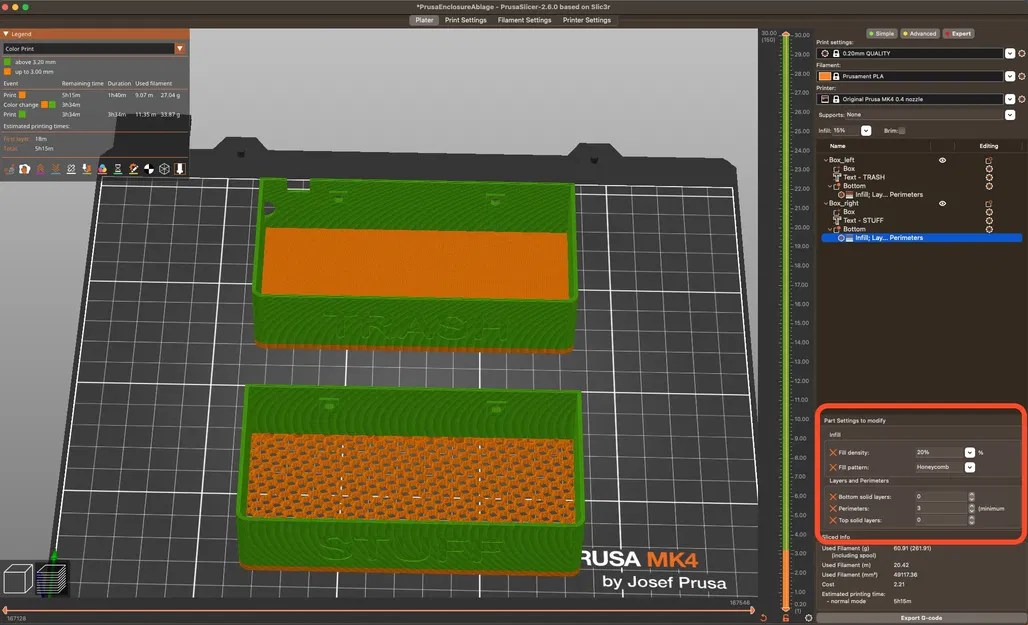Toggle Retractions icon with upward chevrons

click(x=40, y=169)
